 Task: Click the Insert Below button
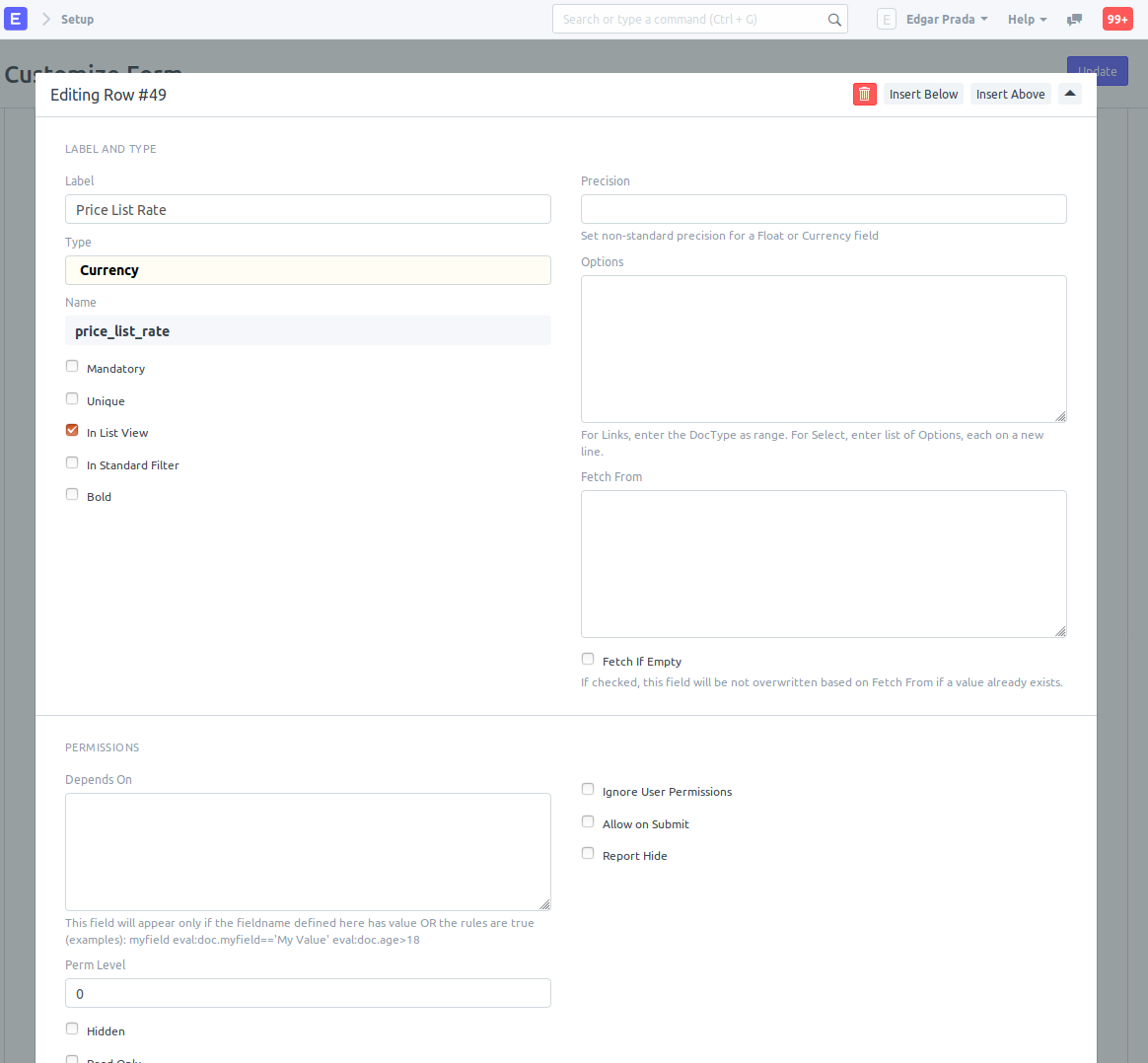pos(923,94)
